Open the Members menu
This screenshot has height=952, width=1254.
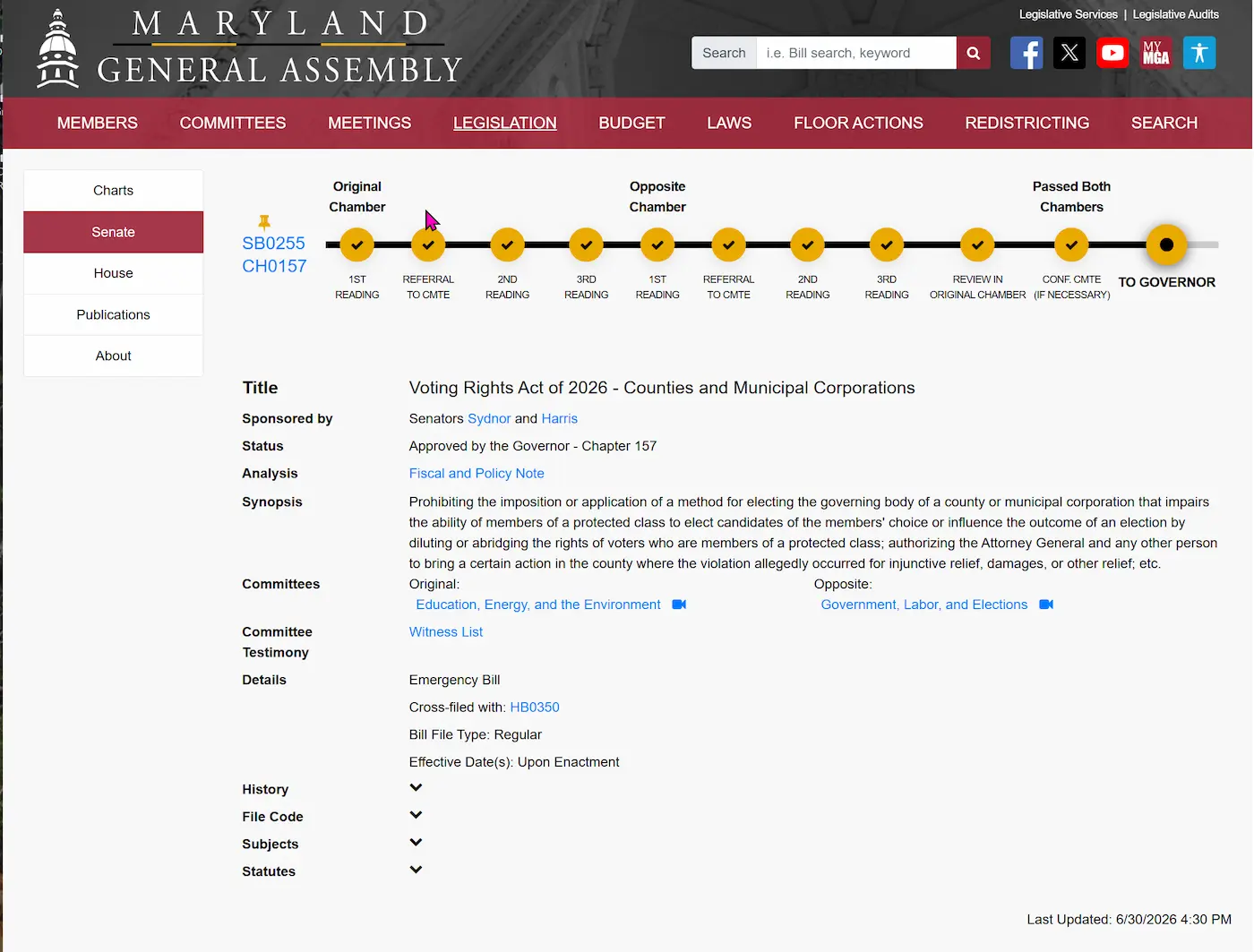coord(98,123)
